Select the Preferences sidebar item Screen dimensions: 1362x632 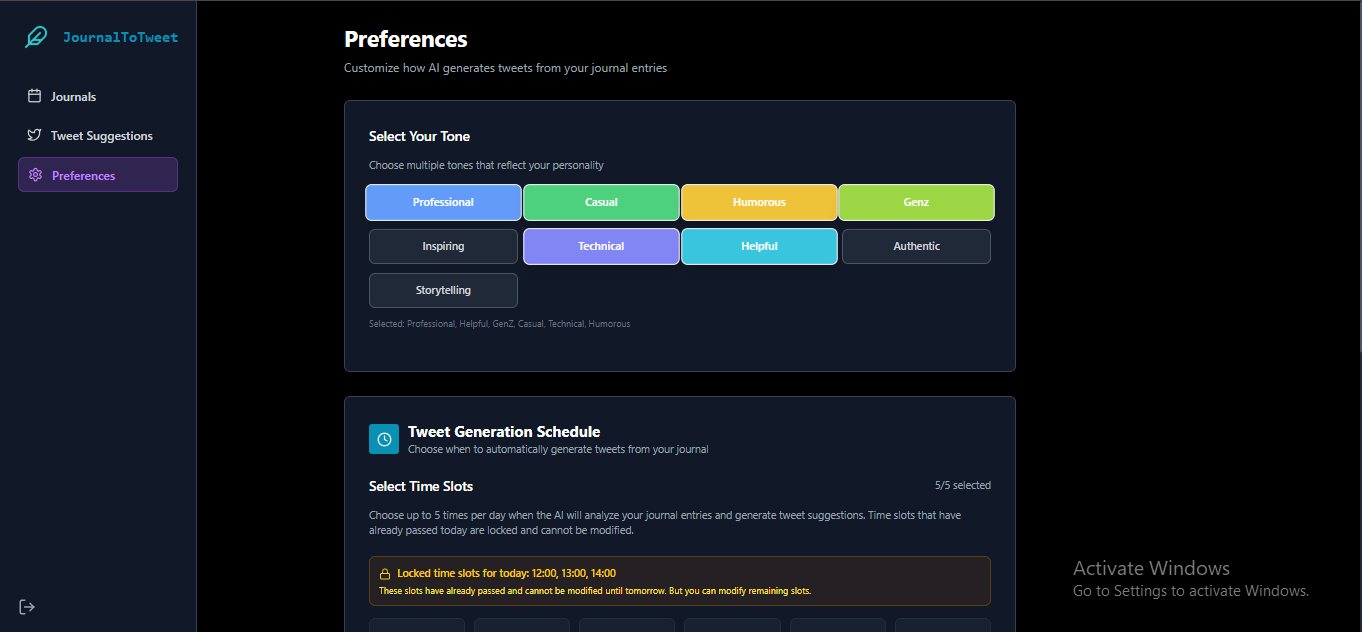(98, 174)
